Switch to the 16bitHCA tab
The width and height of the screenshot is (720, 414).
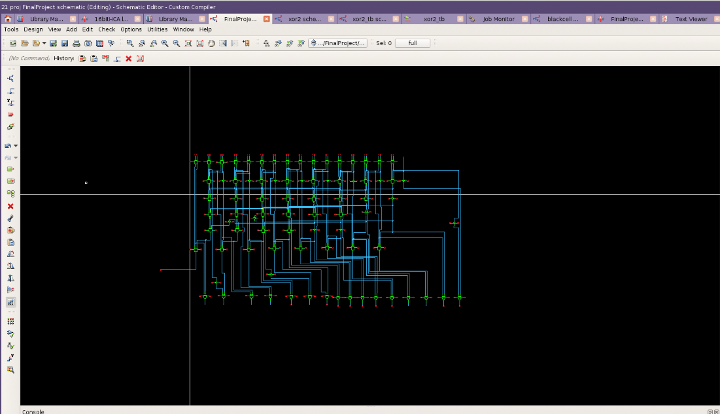pyautogui.click(x=111, y=19)
